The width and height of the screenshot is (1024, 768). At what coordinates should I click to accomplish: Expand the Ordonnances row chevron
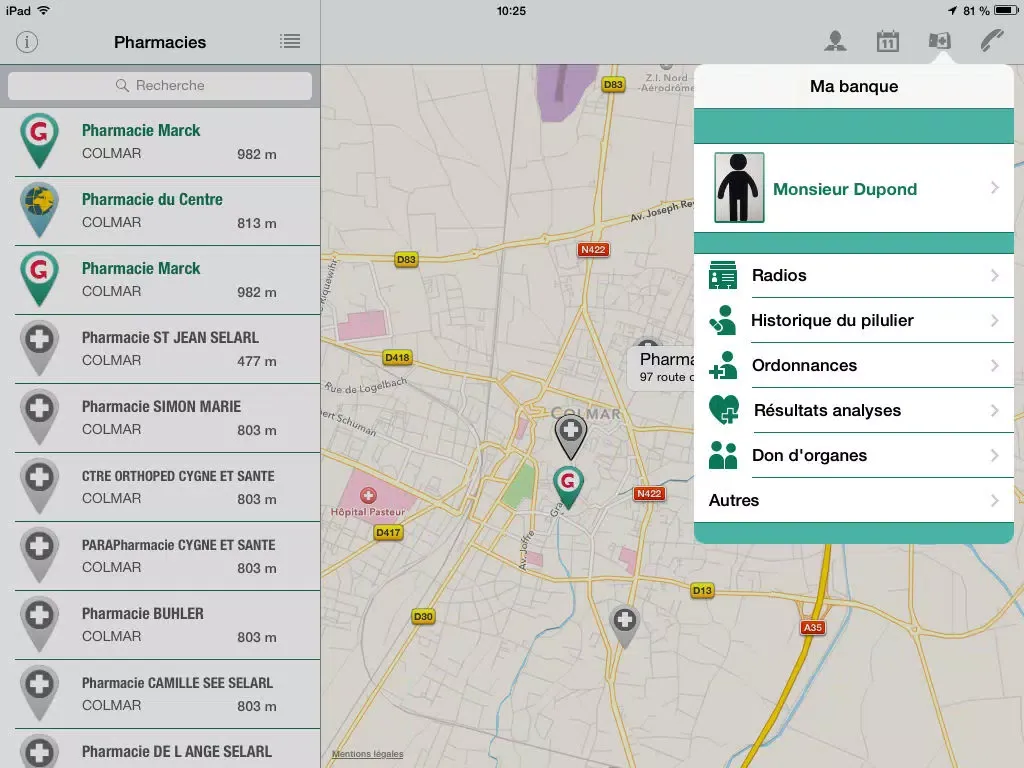coord(995,365)
